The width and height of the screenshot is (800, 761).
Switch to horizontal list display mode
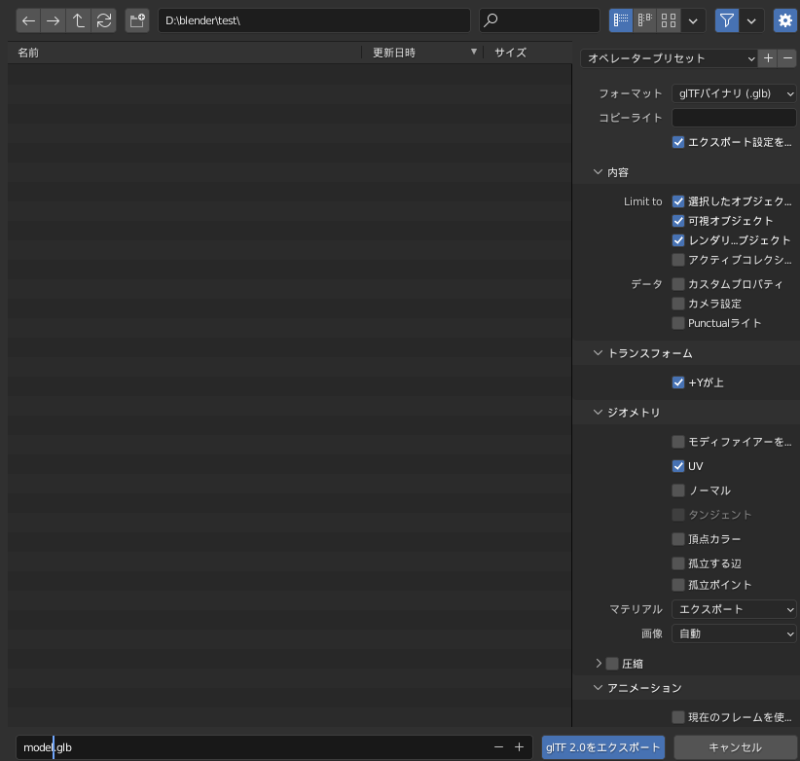[645, 20]
